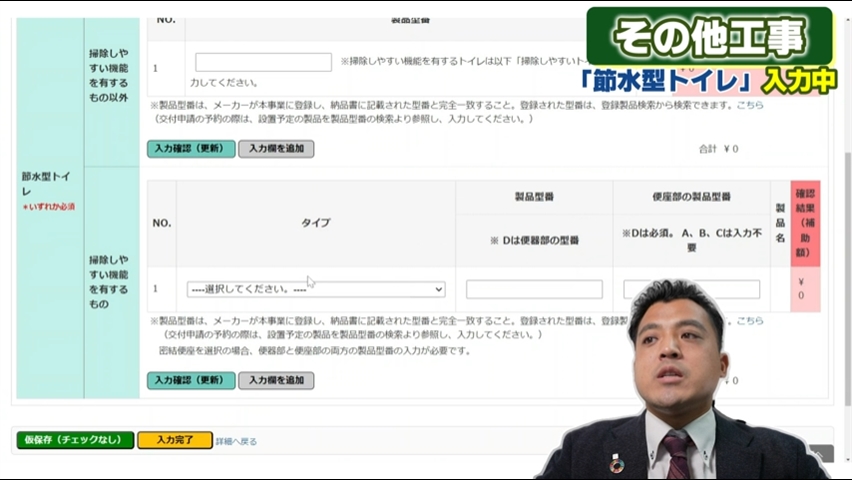
Task: Click the upper 入力欄を追加 button
Action: [x=276, y=149]
